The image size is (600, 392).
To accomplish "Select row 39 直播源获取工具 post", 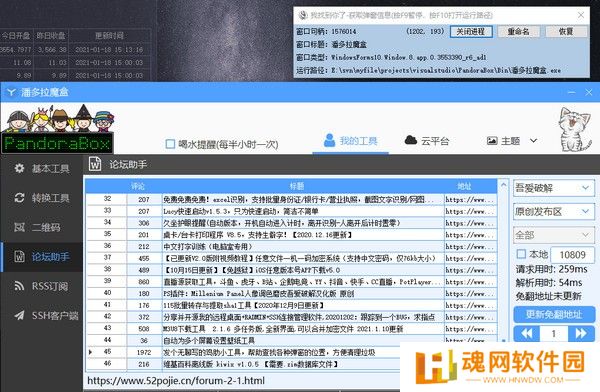I will pyautogui.click(x=292, y=282).
